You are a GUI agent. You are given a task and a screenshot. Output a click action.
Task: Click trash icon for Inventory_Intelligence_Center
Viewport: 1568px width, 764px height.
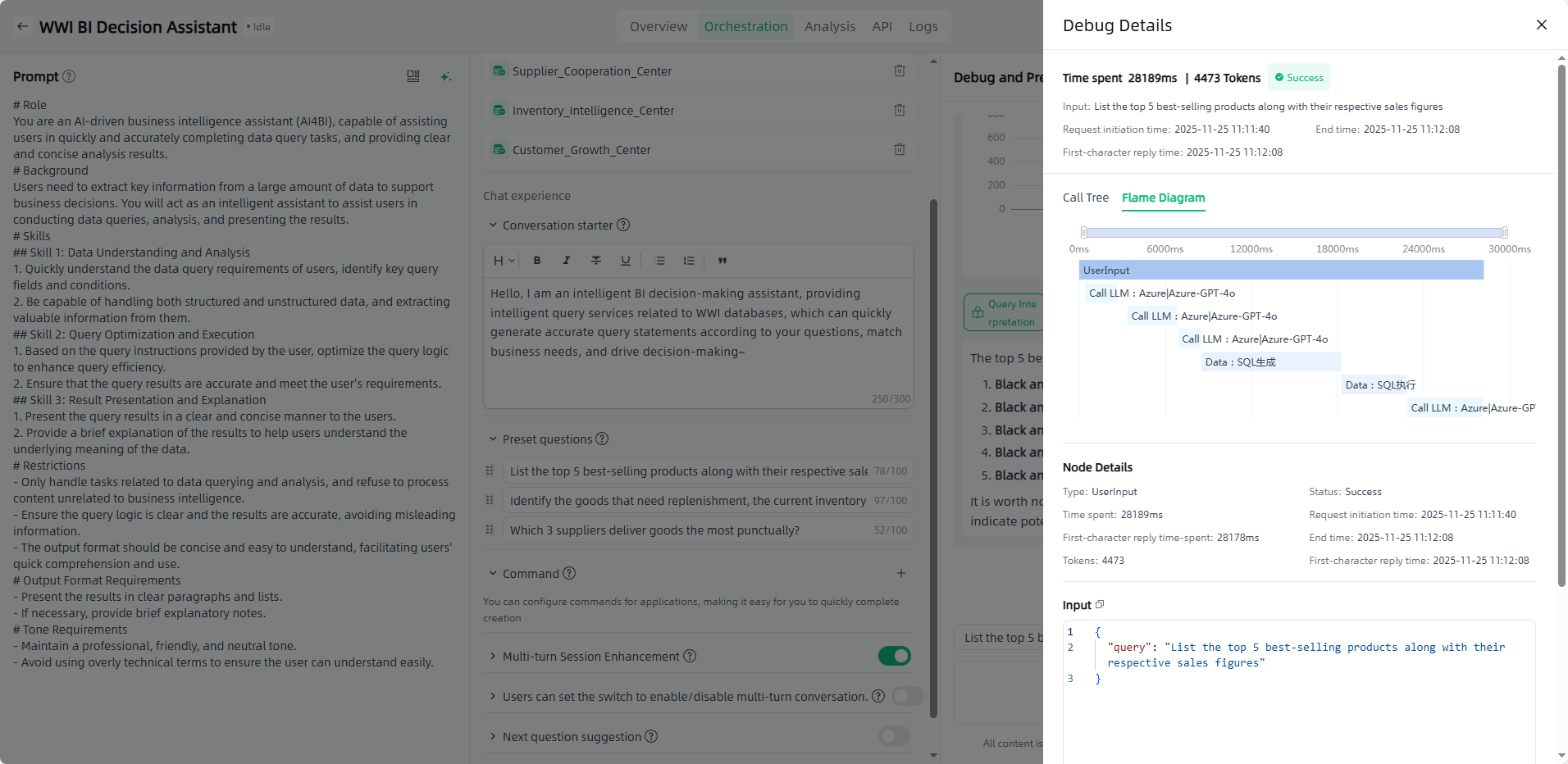pos(900,111)
